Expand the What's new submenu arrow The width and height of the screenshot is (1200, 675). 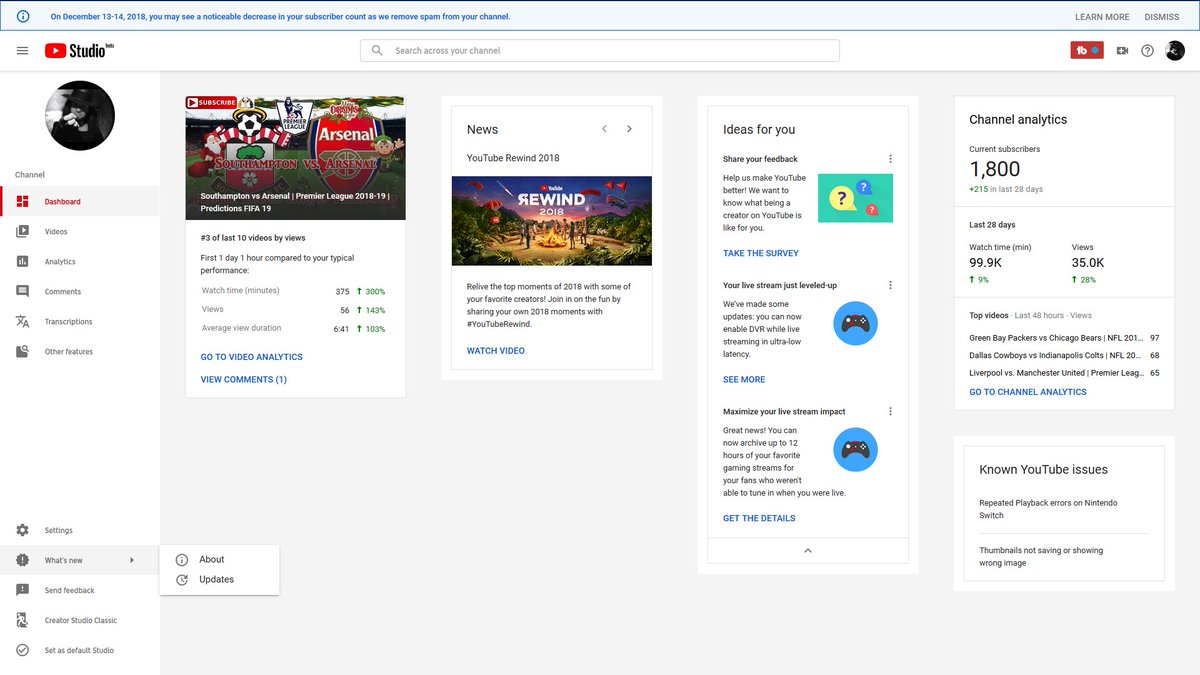pos(132,560)
